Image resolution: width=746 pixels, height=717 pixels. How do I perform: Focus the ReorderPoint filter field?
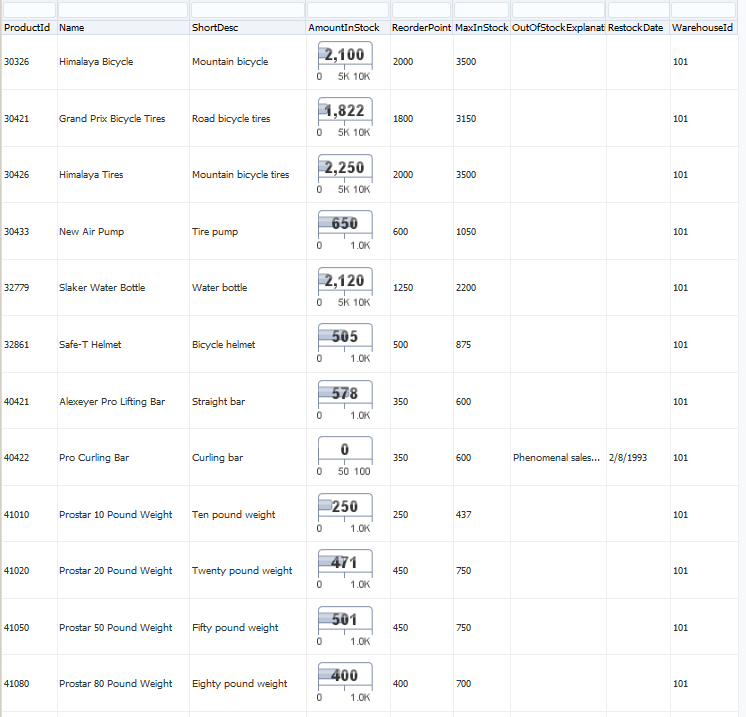point(422,10)
